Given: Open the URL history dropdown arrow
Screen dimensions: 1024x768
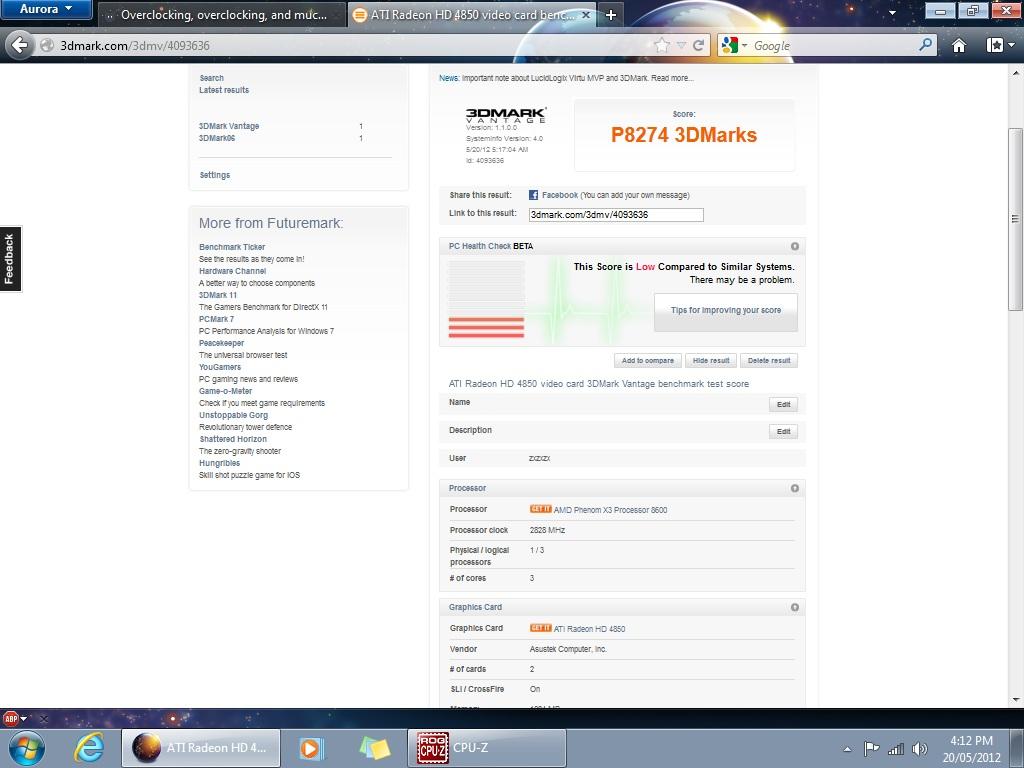Looking at the screenshot, I should [x=680, y=45].
